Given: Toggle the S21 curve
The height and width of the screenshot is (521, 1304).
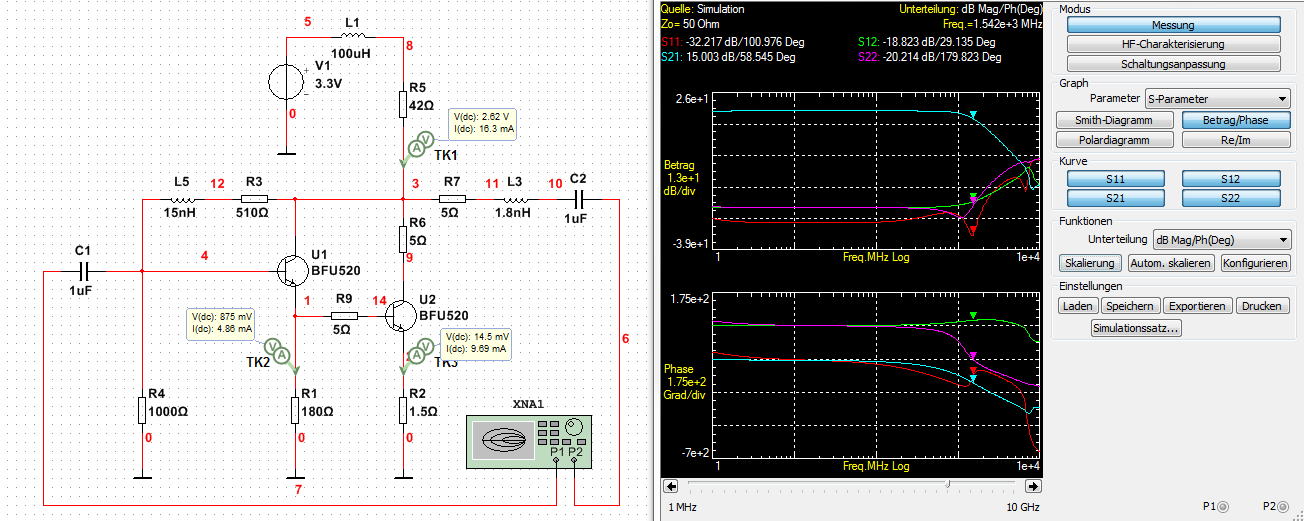Looking at the screenshot, I should [1115, 199].
